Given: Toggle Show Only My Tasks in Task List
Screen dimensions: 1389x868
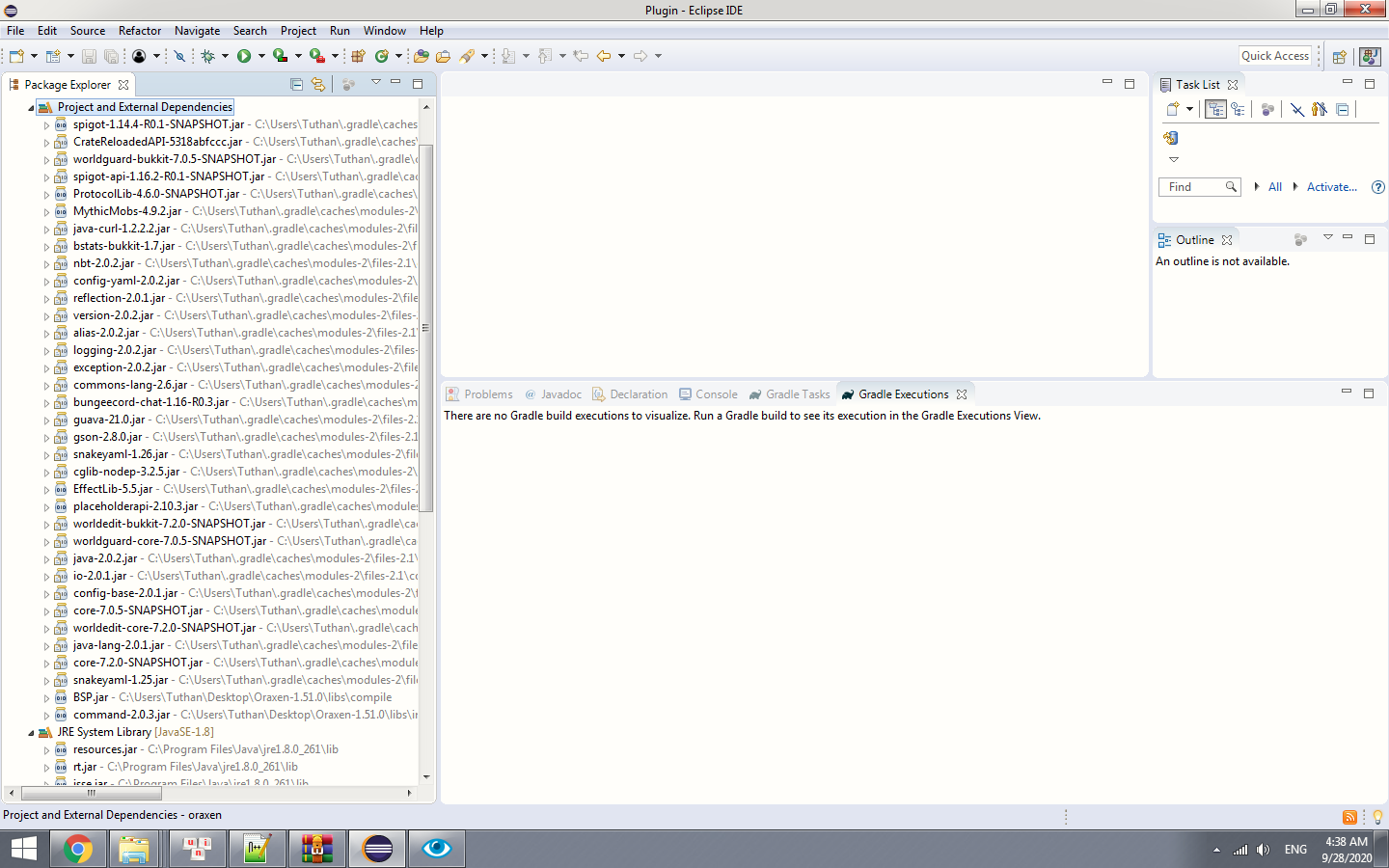Looking at the screenshot, I should tap(1319, 109).
